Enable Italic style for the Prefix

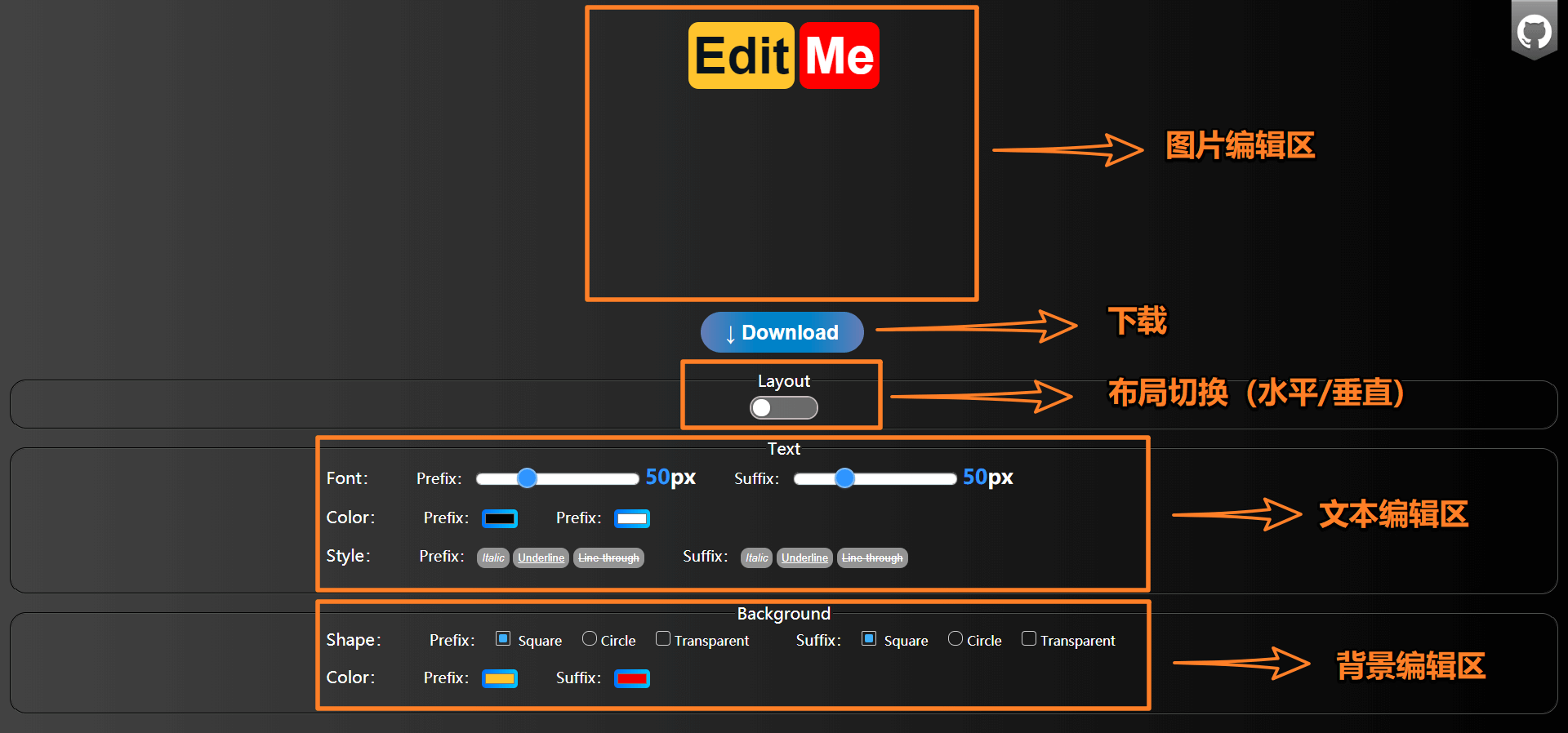click(493, 558)
